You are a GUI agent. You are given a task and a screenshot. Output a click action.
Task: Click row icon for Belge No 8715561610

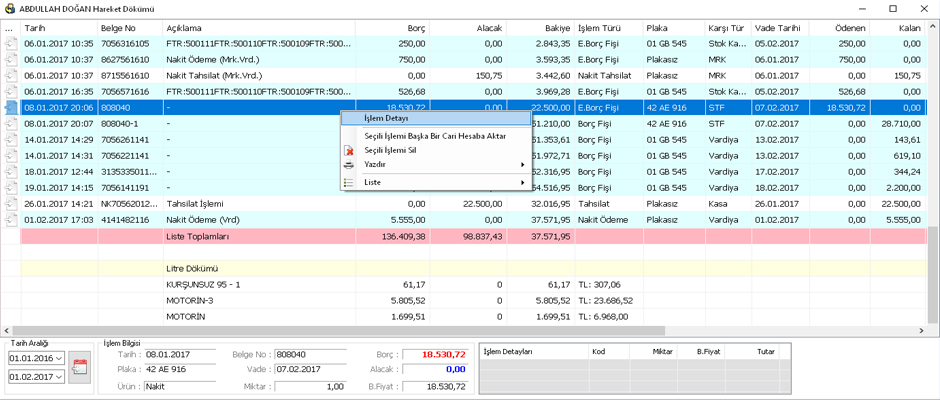pyautogui.click(x=11, y=76)
